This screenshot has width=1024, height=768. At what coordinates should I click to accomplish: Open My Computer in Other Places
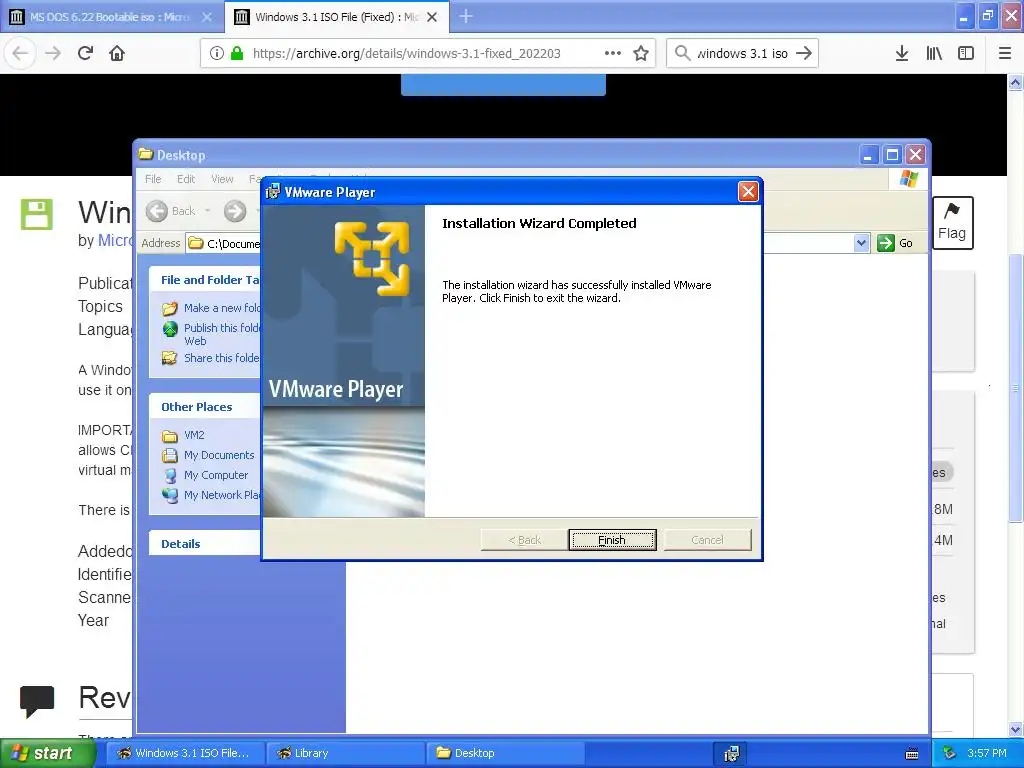coord(205,475)
